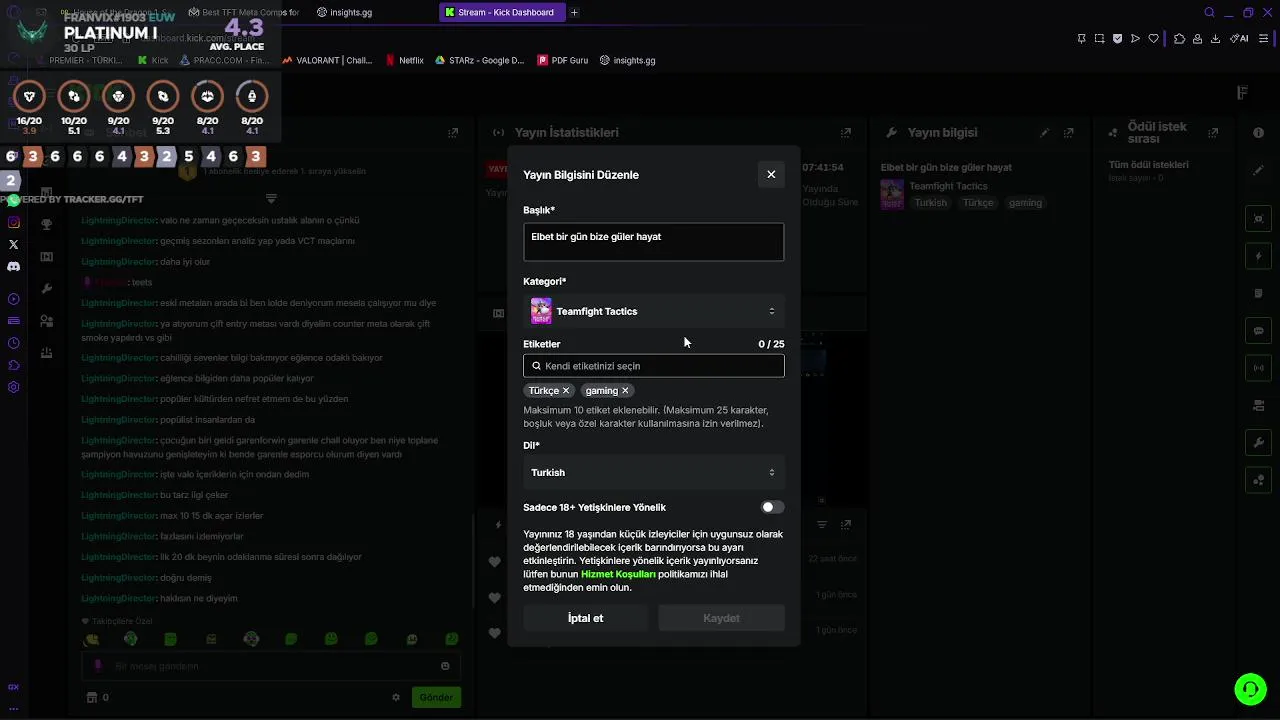Viewport: 1280px width, 720px height.
Task: Click the ad blocker shield icon
Action: (x=1117, y=39)
